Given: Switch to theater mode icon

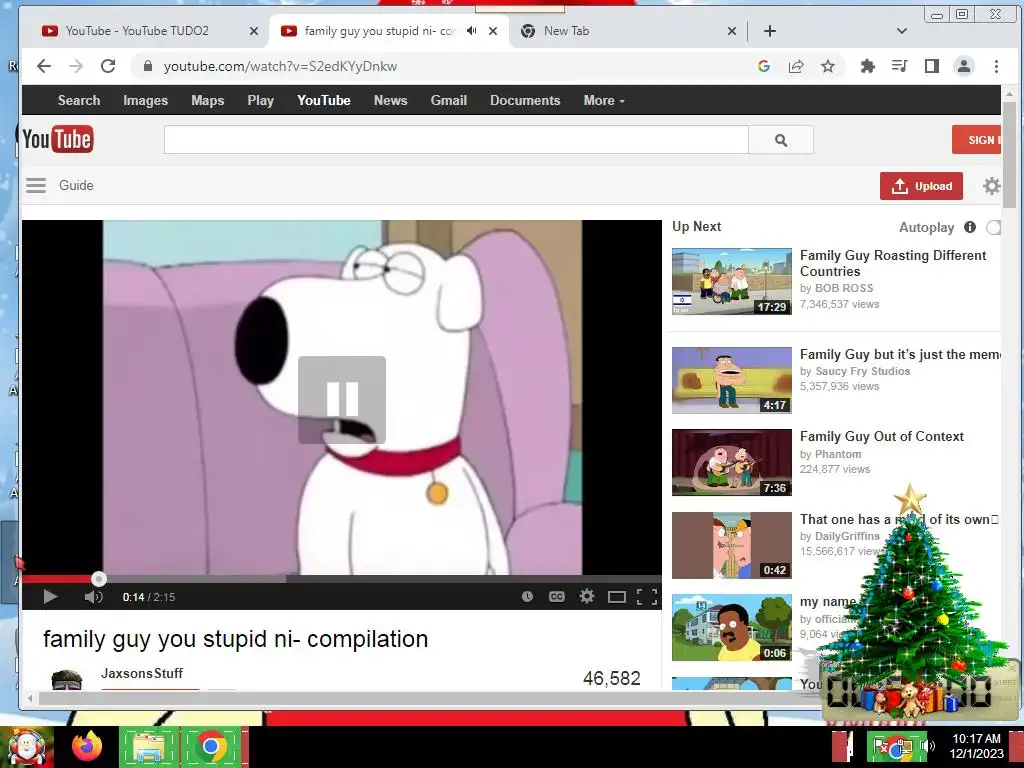Looking at the screenshot, I should tap(616, 597).
